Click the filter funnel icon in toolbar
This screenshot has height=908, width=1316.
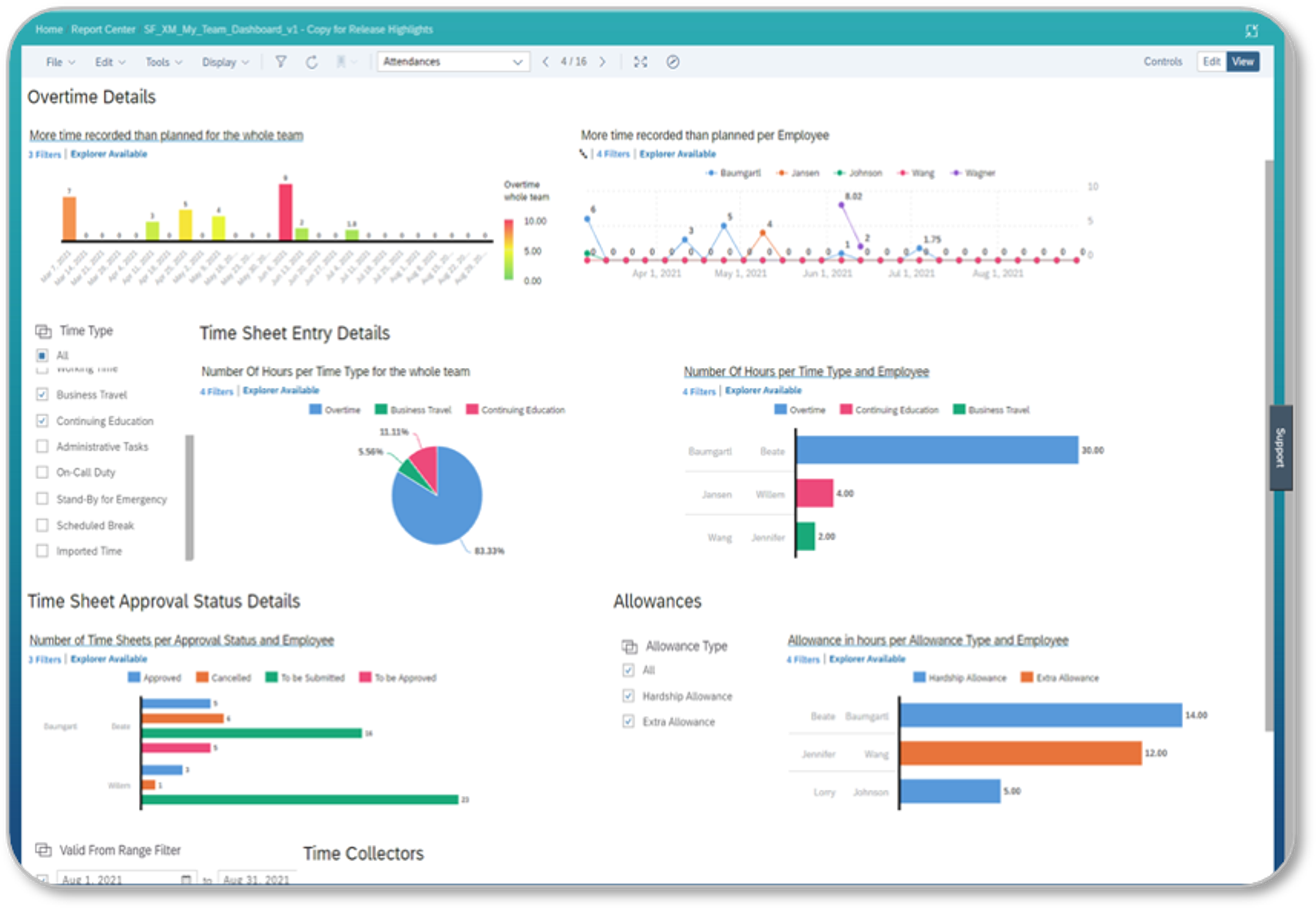click(280, 61)
